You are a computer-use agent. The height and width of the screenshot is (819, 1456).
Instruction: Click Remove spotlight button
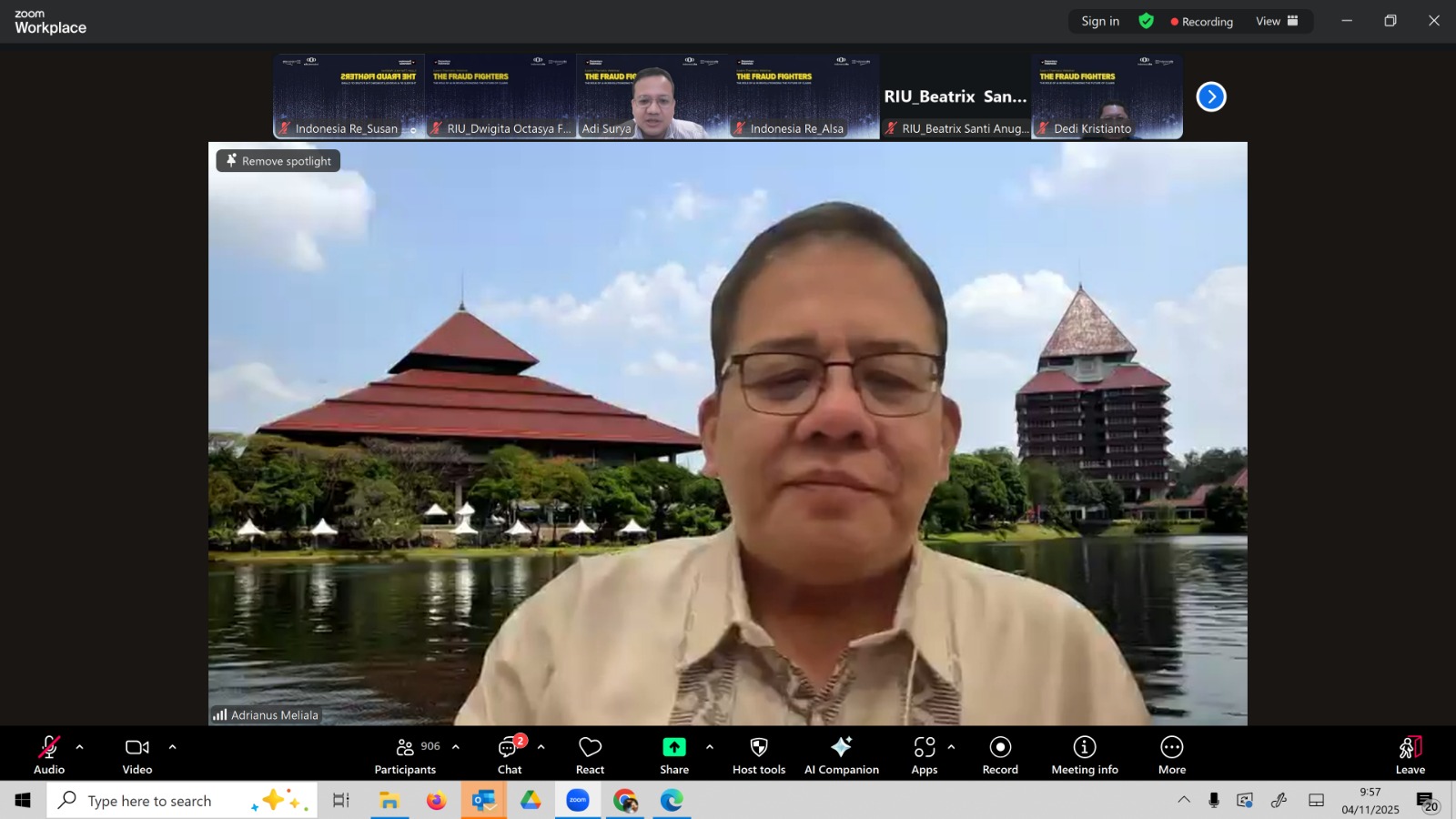278,161
